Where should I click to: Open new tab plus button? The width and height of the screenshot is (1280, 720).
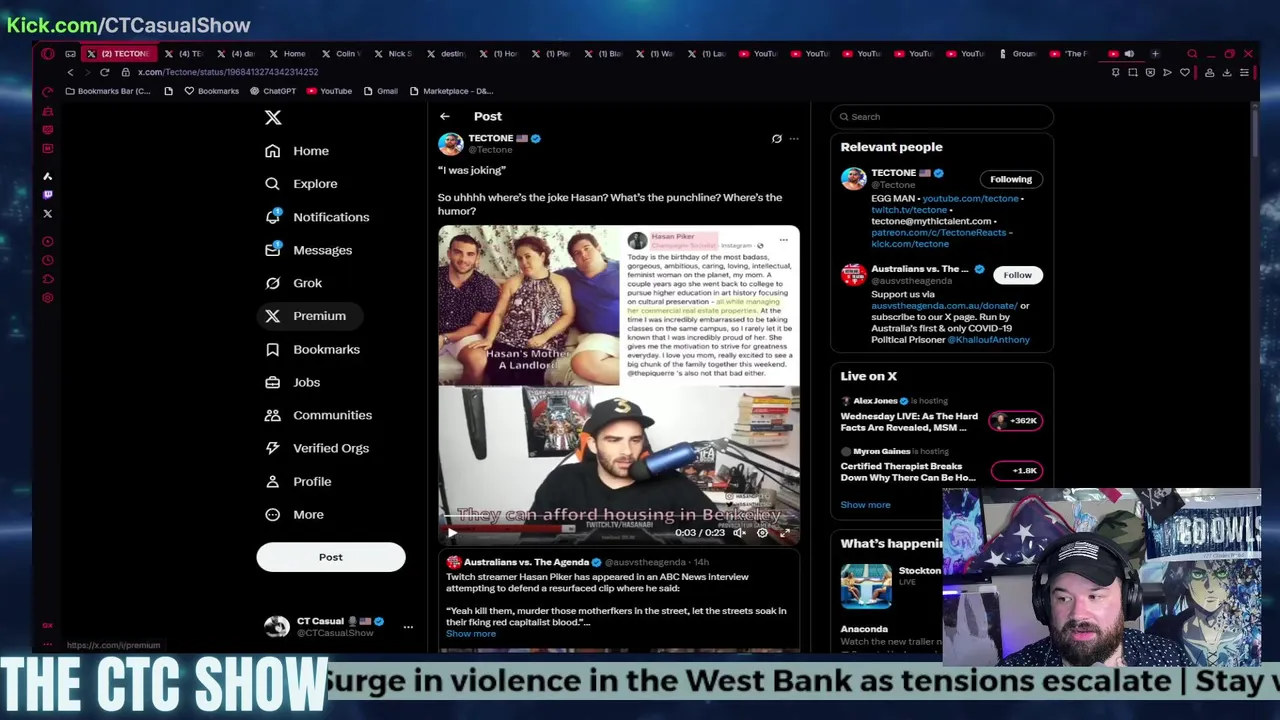pos(1155,54)
